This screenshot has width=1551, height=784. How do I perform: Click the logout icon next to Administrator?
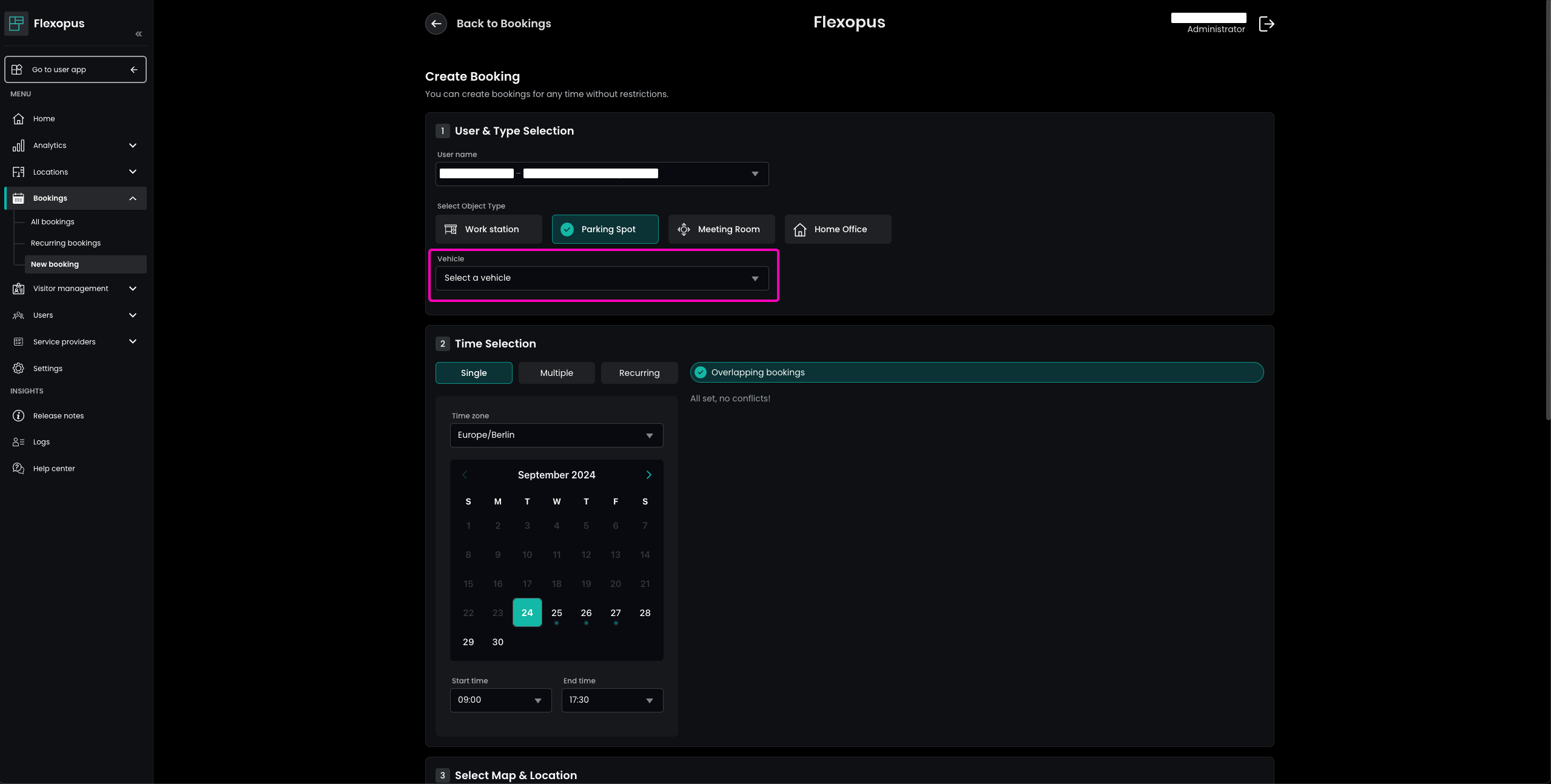[x=1267, y=24]
